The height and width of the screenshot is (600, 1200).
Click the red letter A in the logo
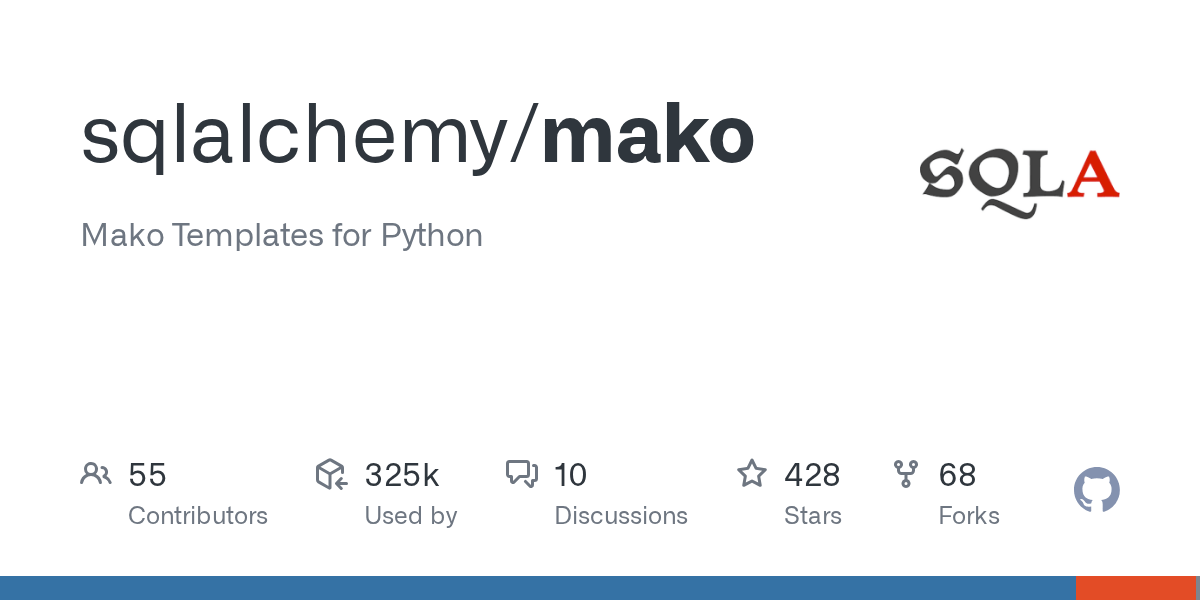click(x=1092, y=175)
